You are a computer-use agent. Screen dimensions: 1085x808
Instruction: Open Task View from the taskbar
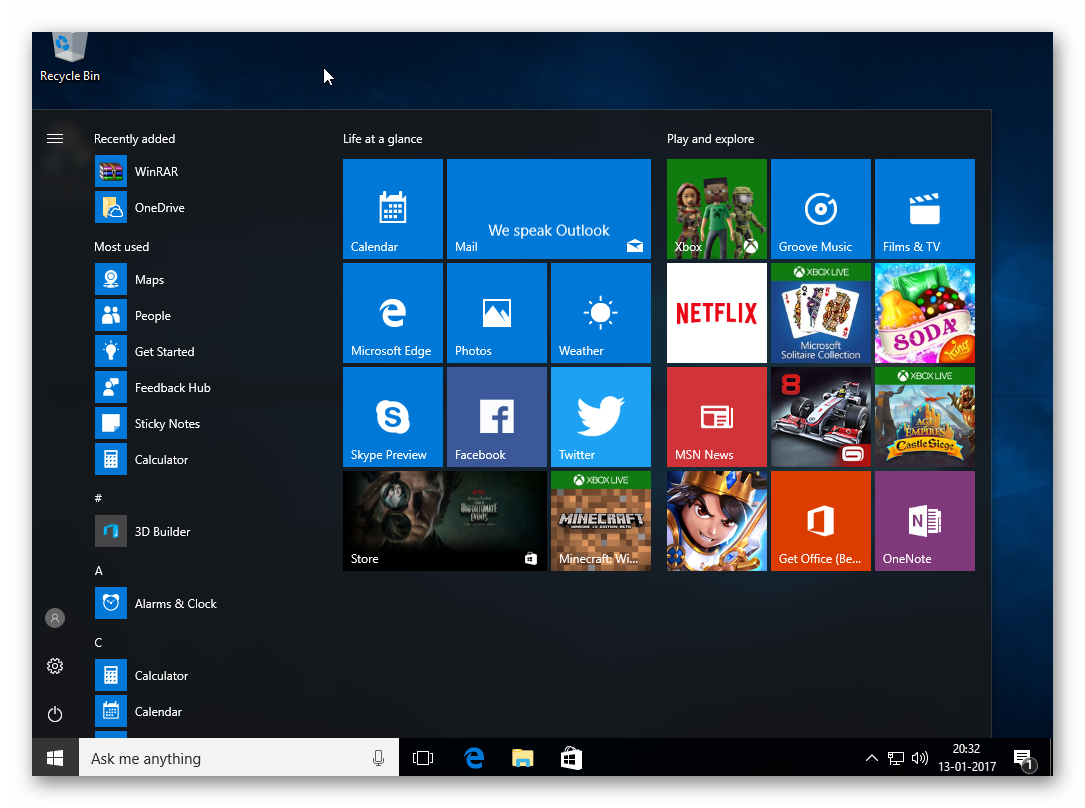pos(423,758)
